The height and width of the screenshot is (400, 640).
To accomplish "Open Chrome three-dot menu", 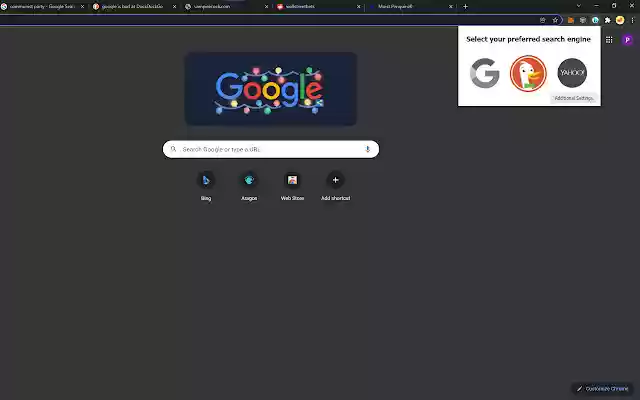I will [x=632, y=20].
